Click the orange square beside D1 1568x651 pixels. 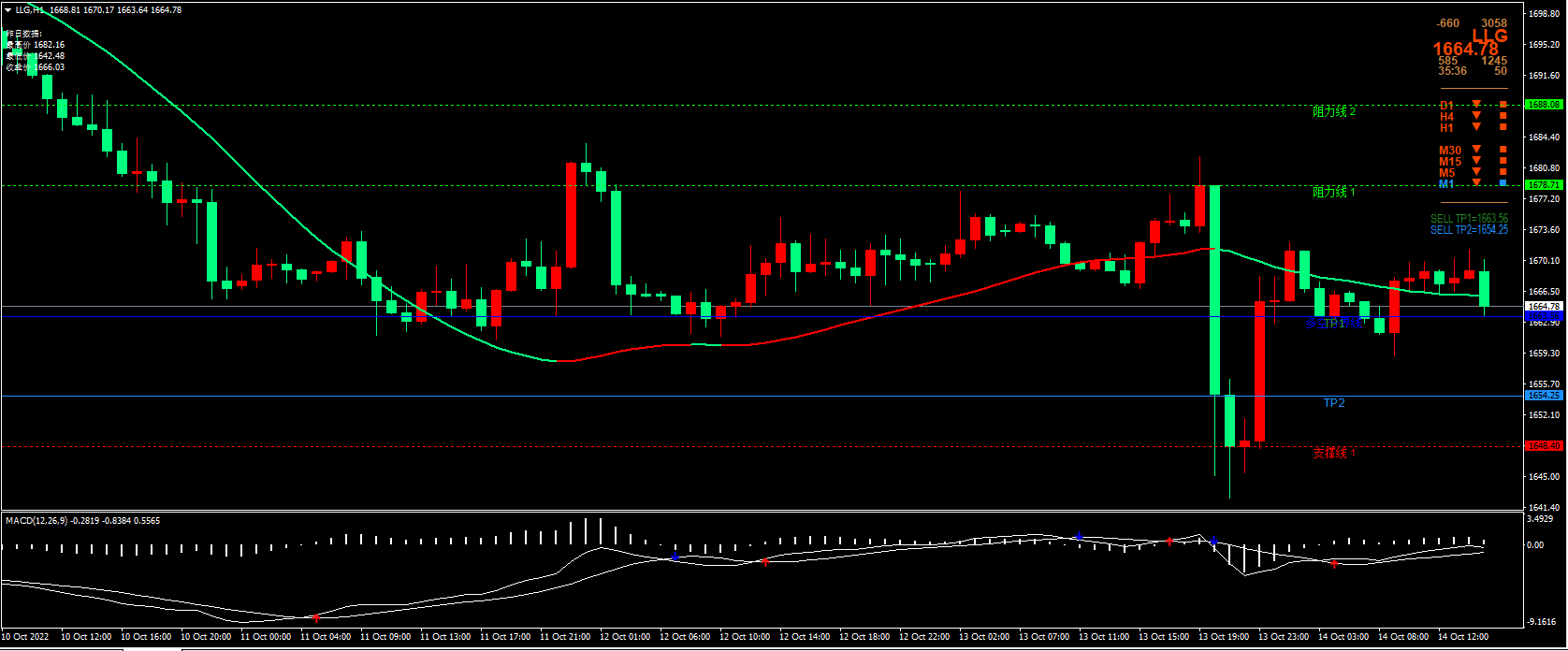tap(1503, 105)
